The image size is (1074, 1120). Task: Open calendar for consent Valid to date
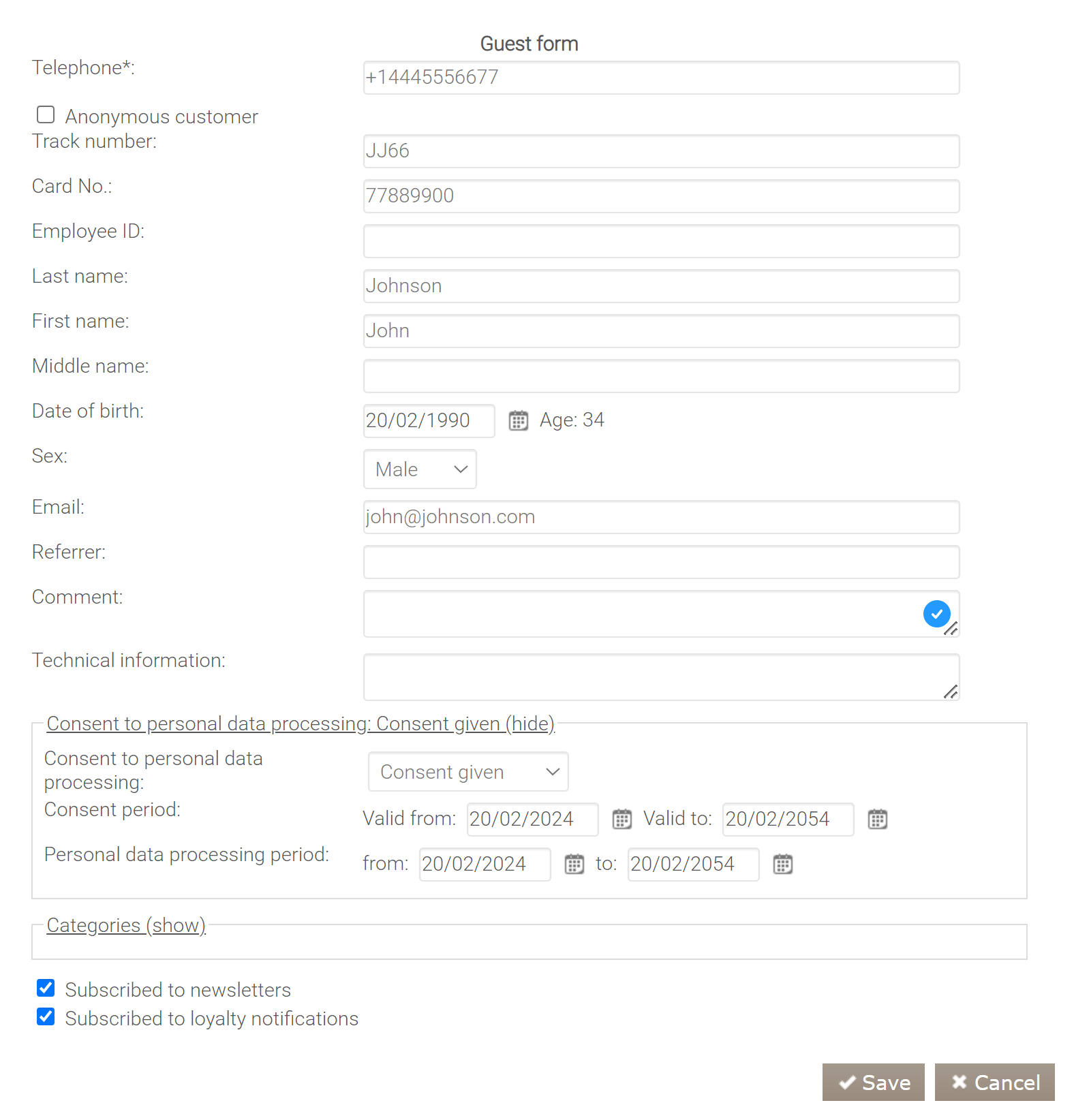point(877,819)
